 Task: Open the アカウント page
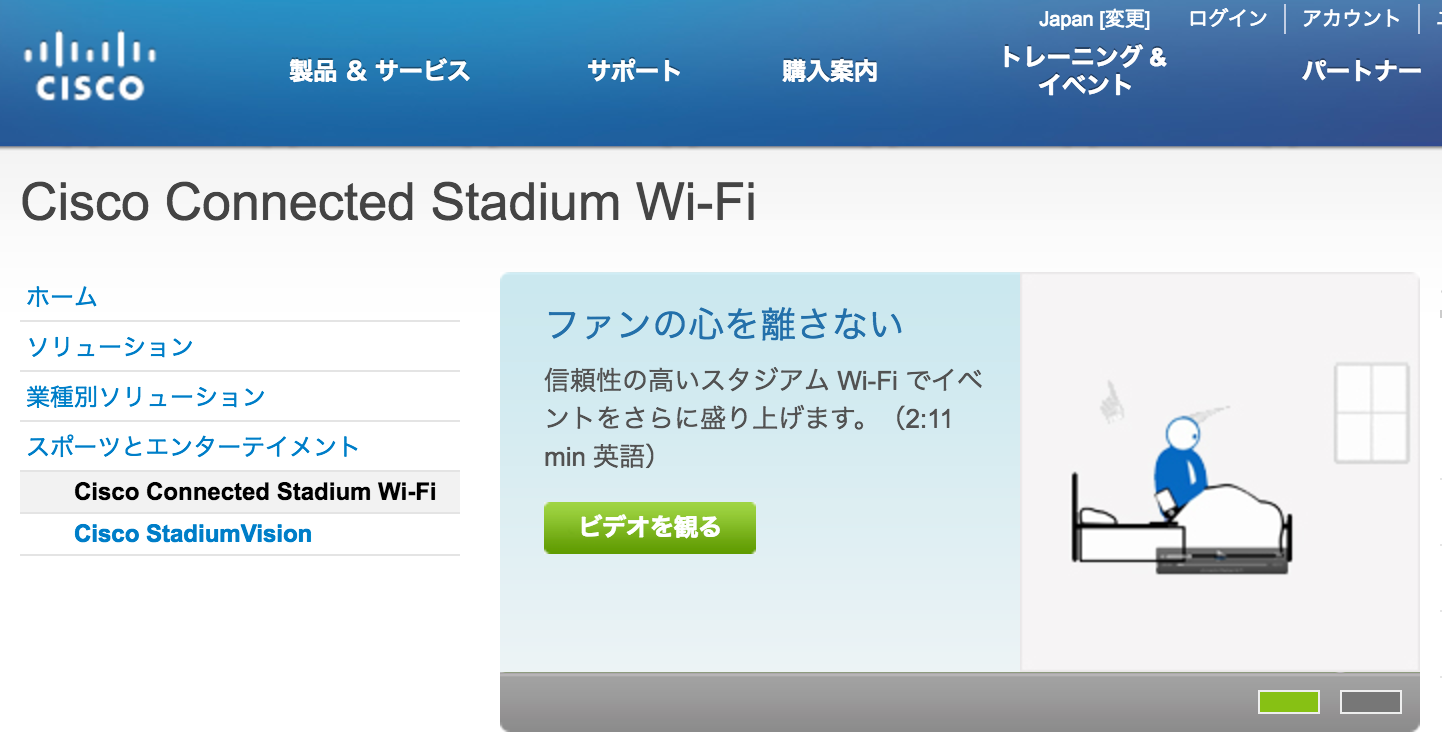point(1351,17)
